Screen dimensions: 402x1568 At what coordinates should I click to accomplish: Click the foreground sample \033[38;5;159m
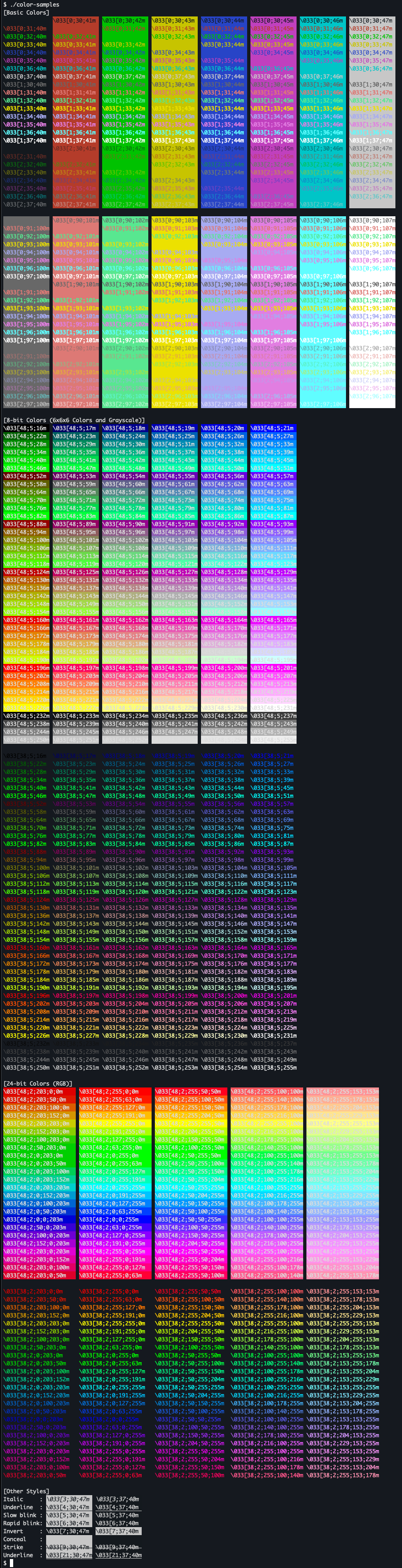[x=273, y=939]
